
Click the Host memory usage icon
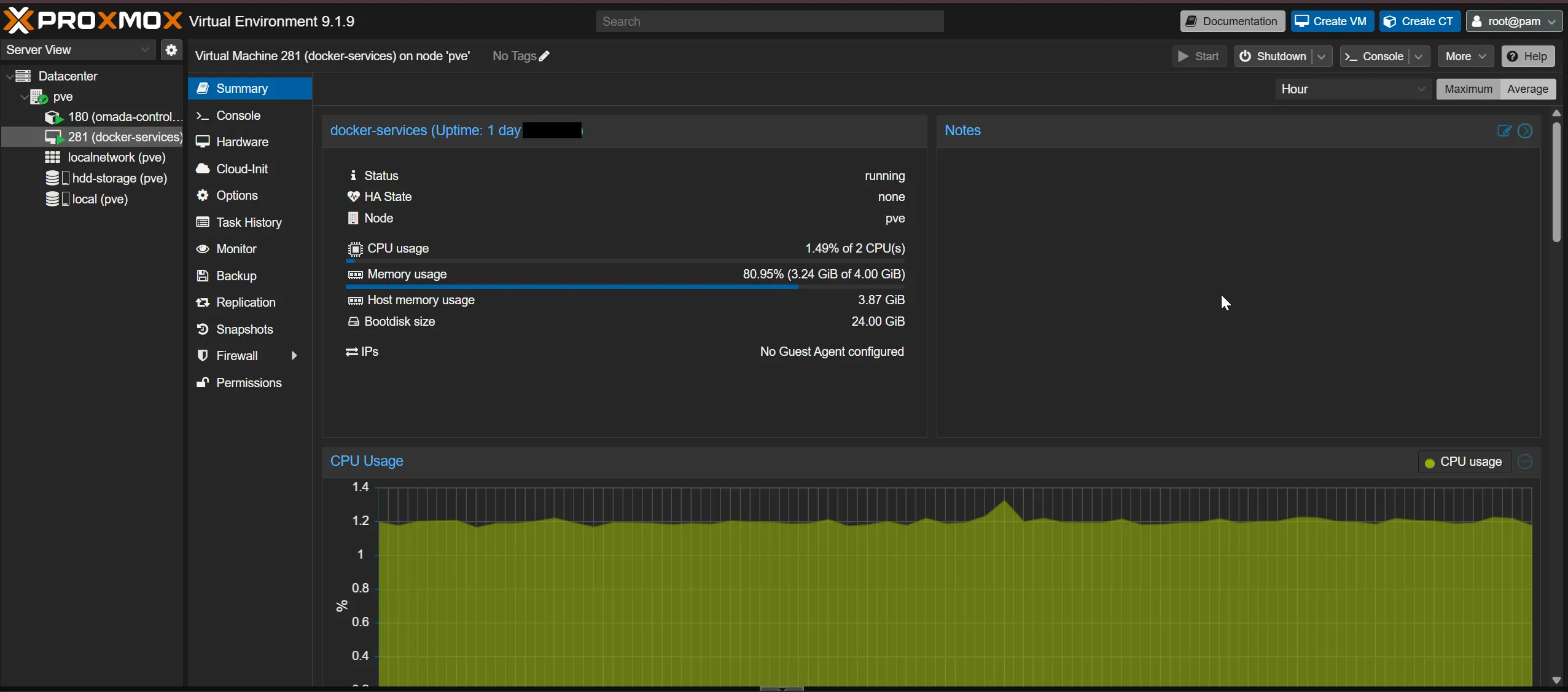[355, 301]
